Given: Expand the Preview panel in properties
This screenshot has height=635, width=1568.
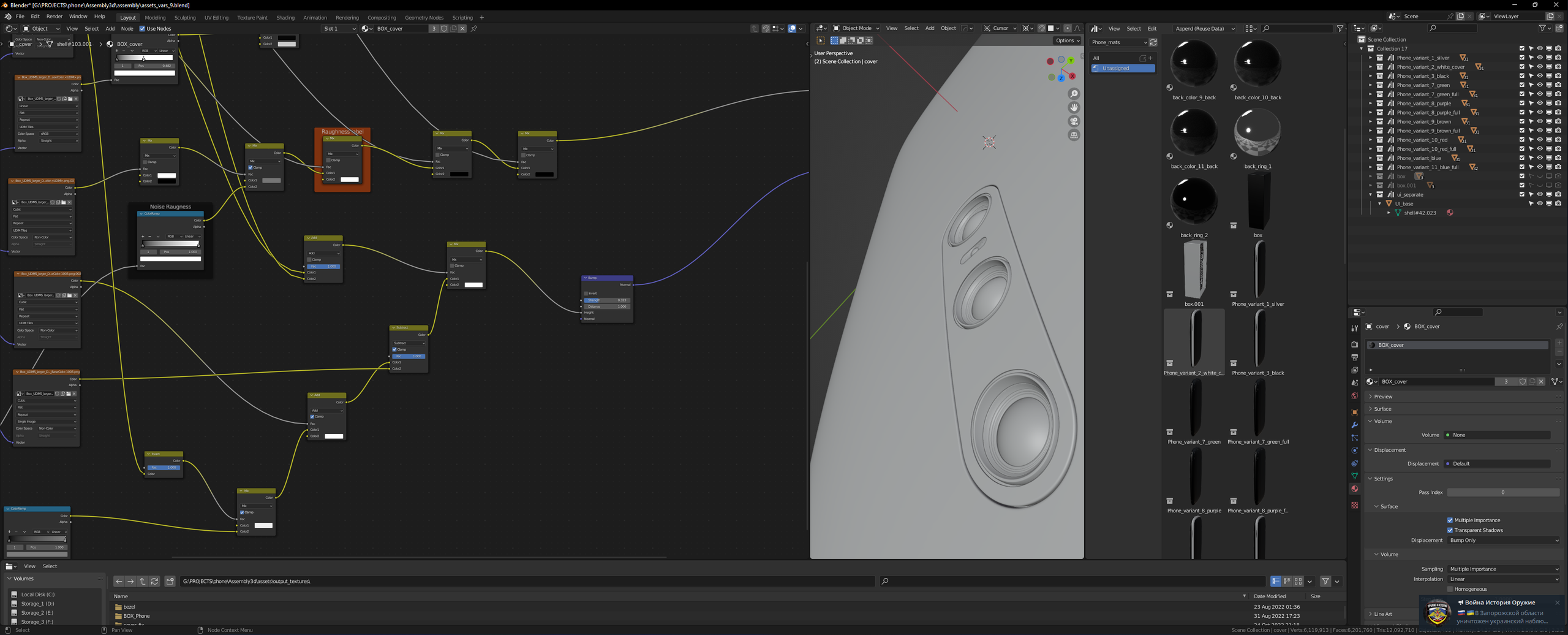Looking at the screenshot, I should coord(1383,397).
